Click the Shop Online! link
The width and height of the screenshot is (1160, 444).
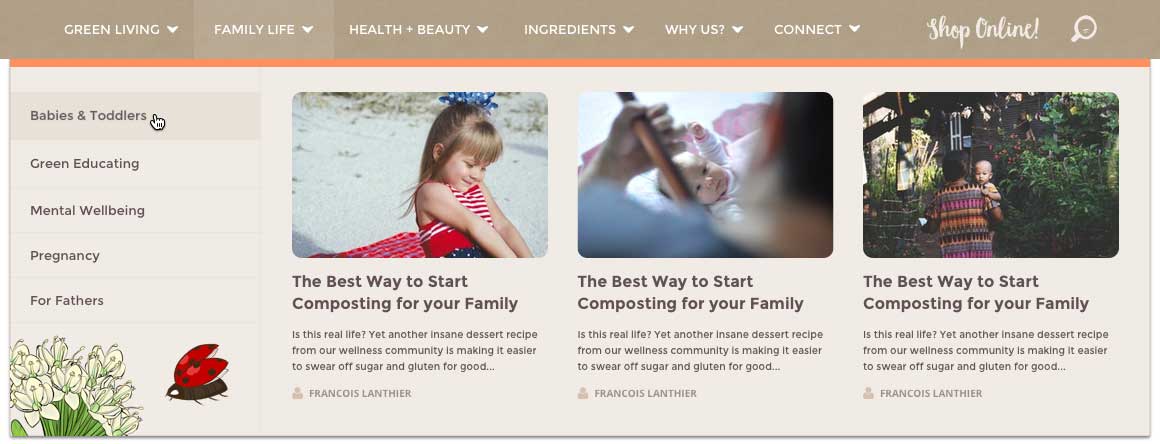coord(982,30)
